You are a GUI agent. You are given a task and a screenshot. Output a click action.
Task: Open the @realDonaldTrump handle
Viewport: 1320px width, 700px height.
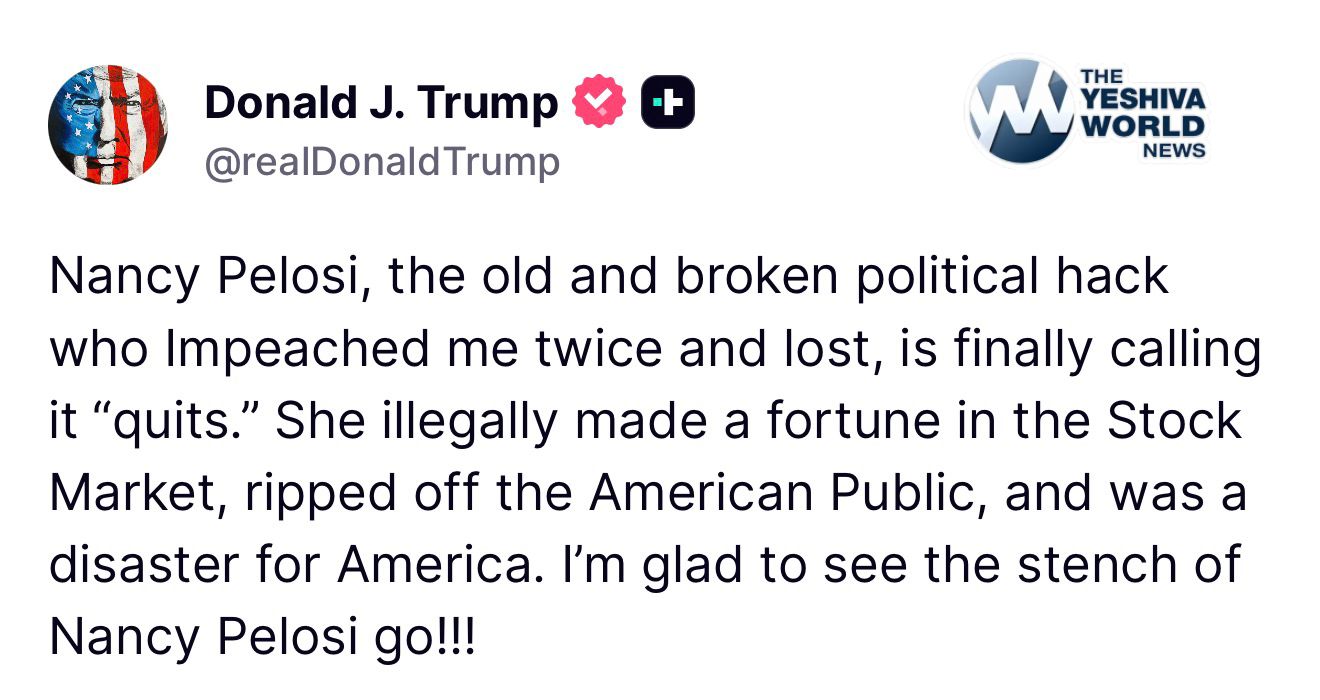click(382, 161)
